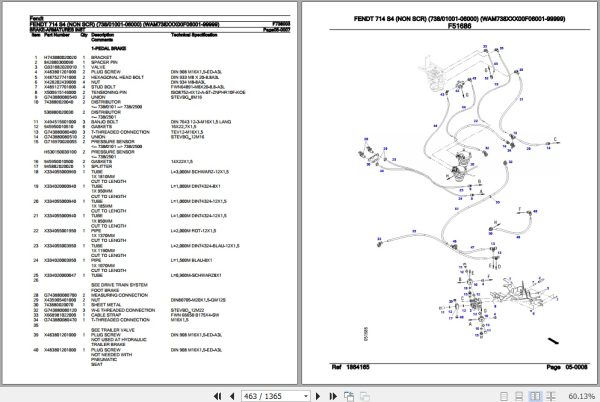Image resolution: width=600 pixels, height=402 pixels.
Task: Click the Technical Specification column header
Action: [x=194, y=35]
